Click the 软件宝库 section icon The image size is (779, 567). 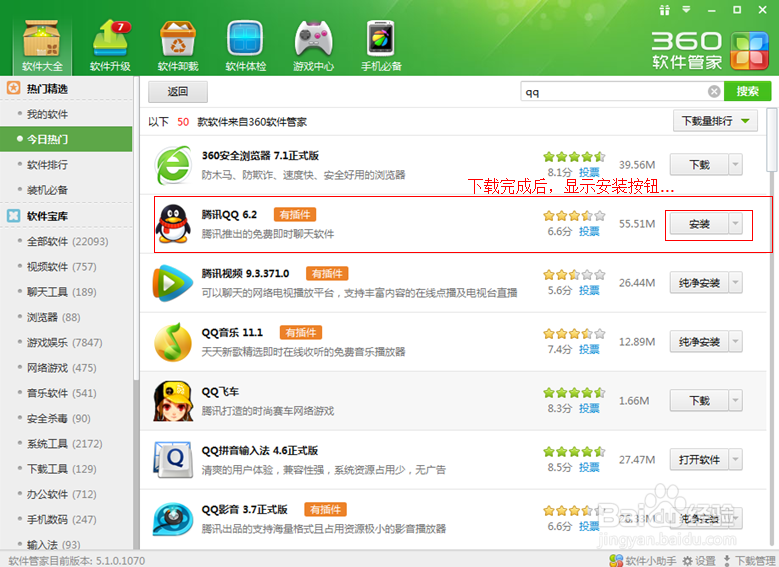point(13,216)
